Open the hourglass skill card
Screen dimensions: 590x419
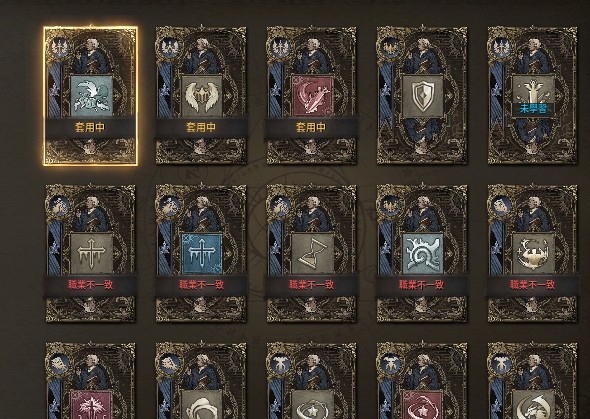[312, 253]
